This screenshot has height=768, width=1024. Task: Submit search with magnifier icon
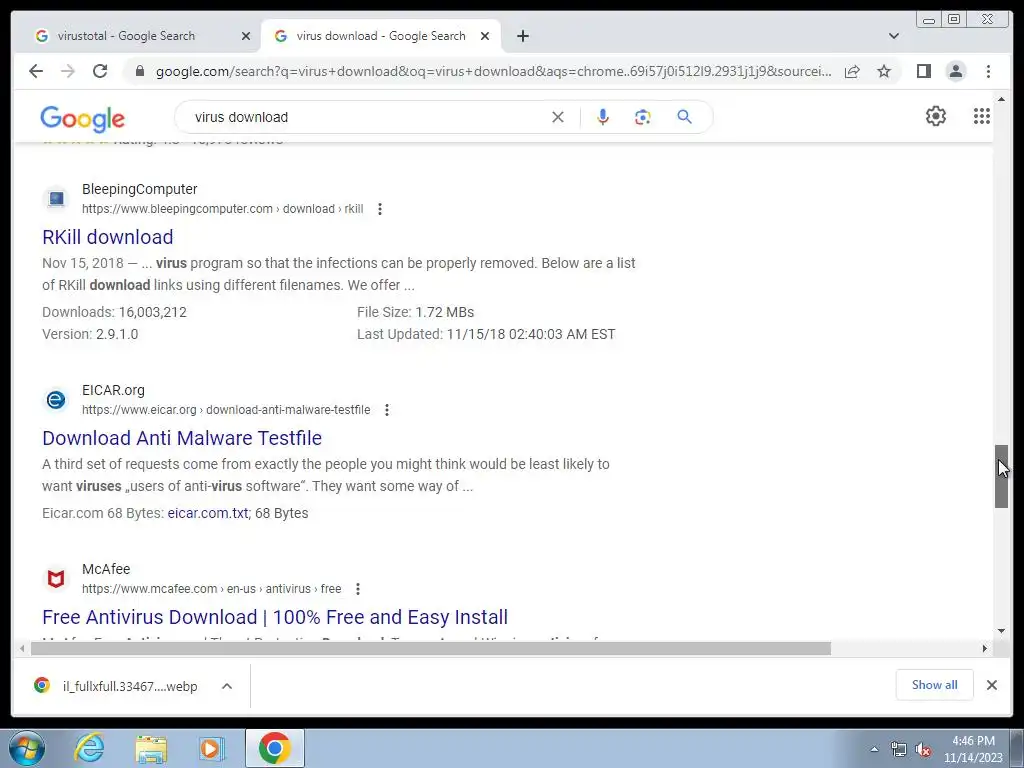(x=684, y=117)
